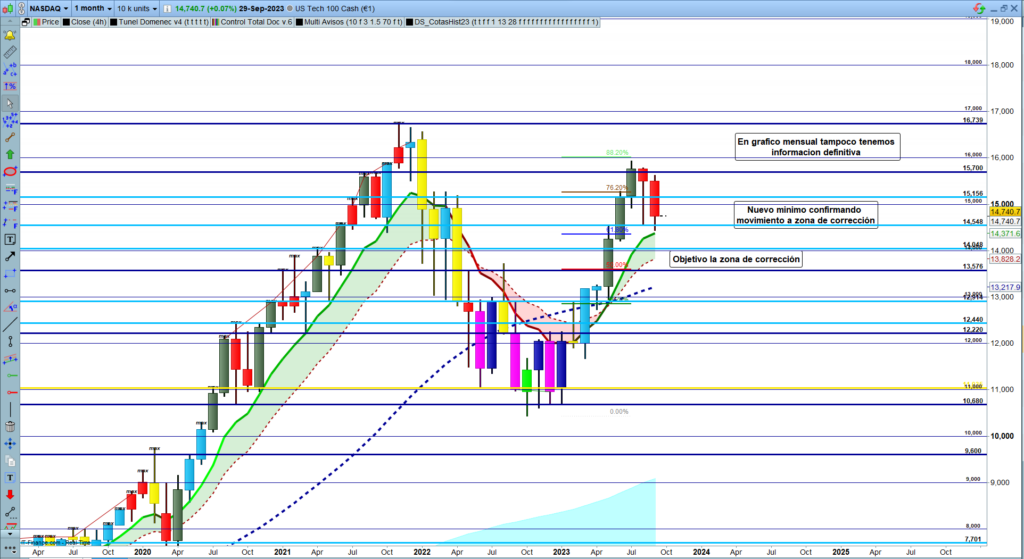This screenshot has height=559, width=1024.
Task: Select the green up arrow tool
Action: click(10, 155)
